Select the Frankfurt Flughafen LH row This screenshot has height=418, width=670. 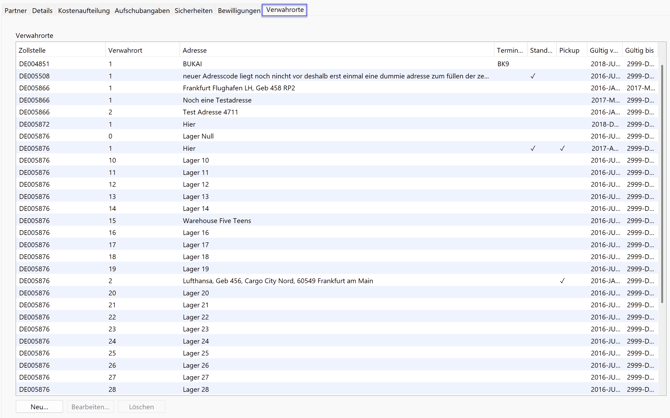click(238, 88)
